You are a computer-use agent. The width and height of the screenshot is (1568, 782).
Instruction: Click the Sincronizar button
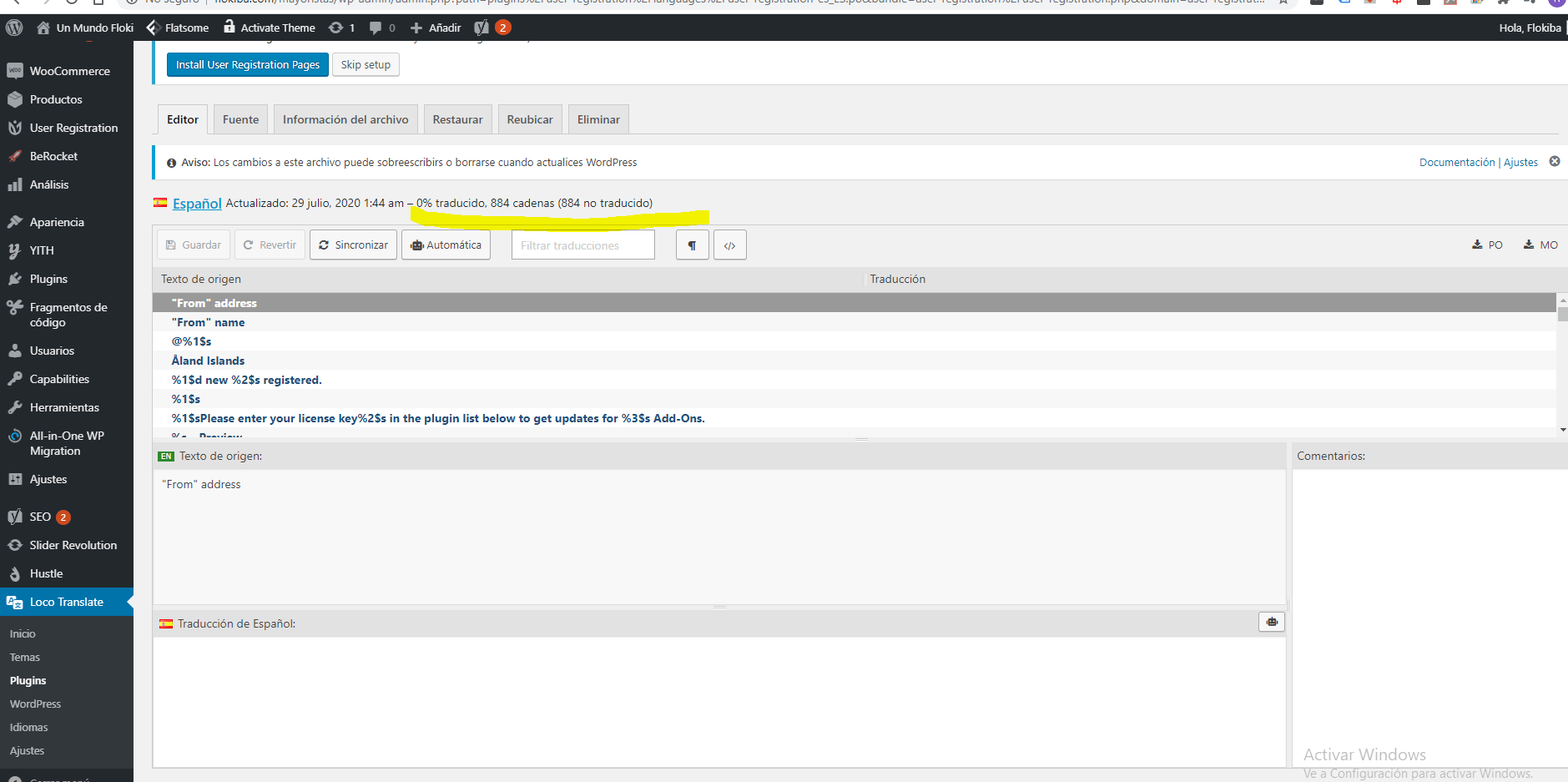pos(353,245)
